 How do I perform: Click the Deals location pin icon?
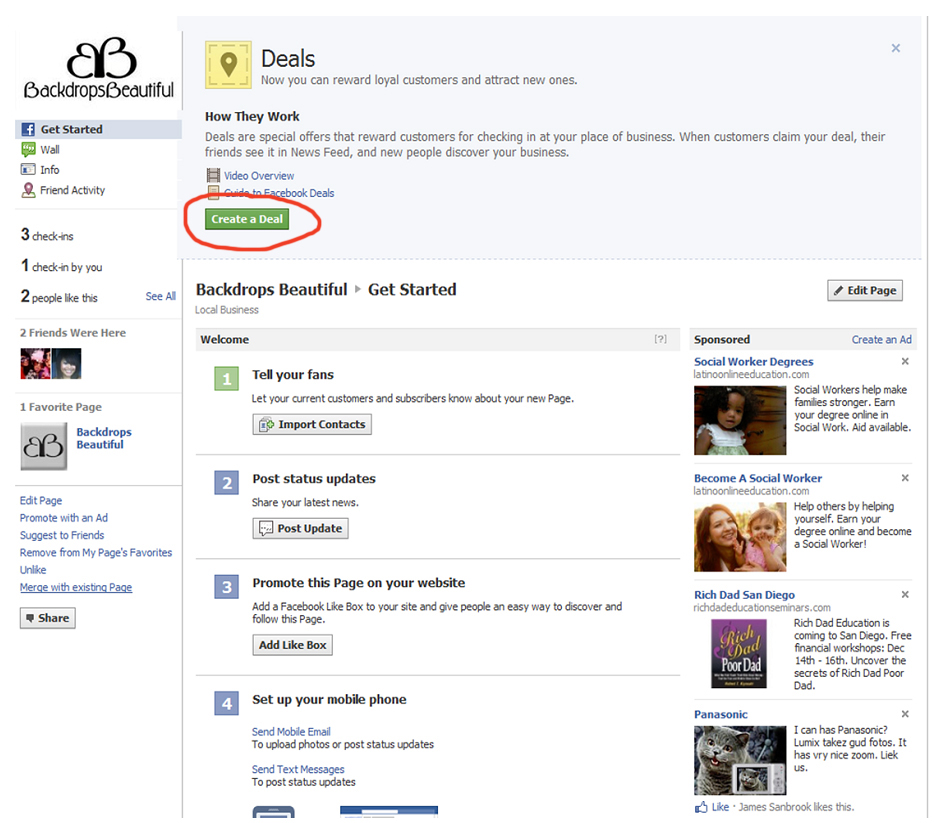(228, 65)
